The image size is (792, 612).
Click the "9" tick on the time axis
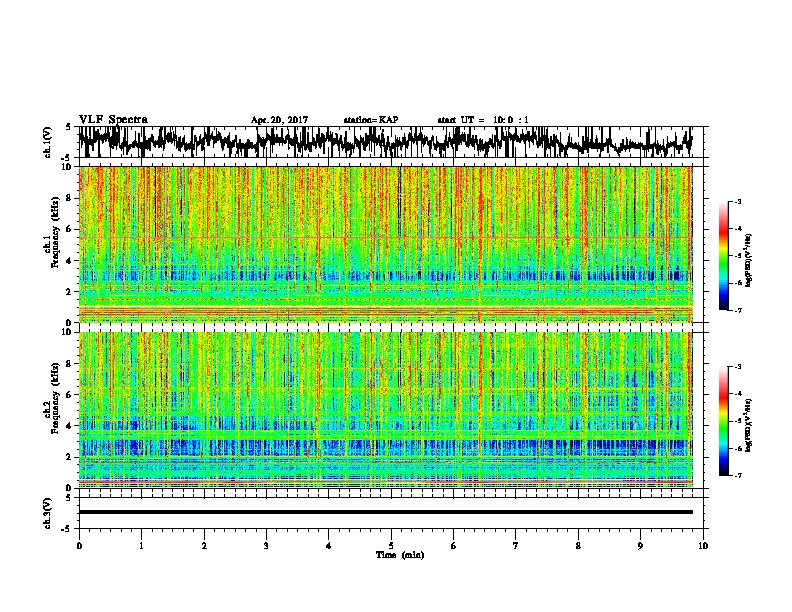pyautogui.click(x=640, y=546)
